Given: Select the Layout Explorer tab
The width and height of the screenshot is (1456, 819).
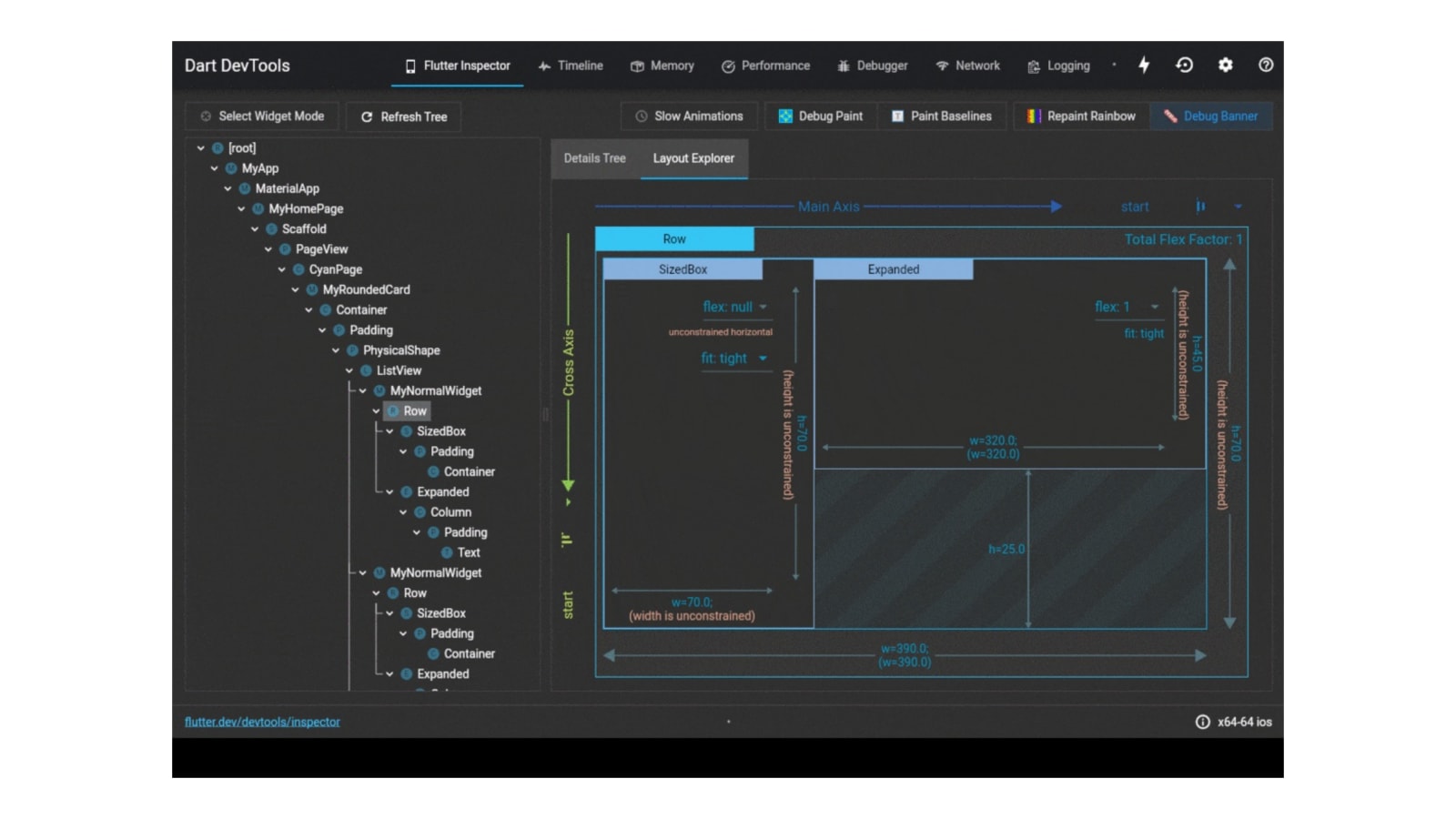Looking at the screenshot, I should click(x=693, y=158).
